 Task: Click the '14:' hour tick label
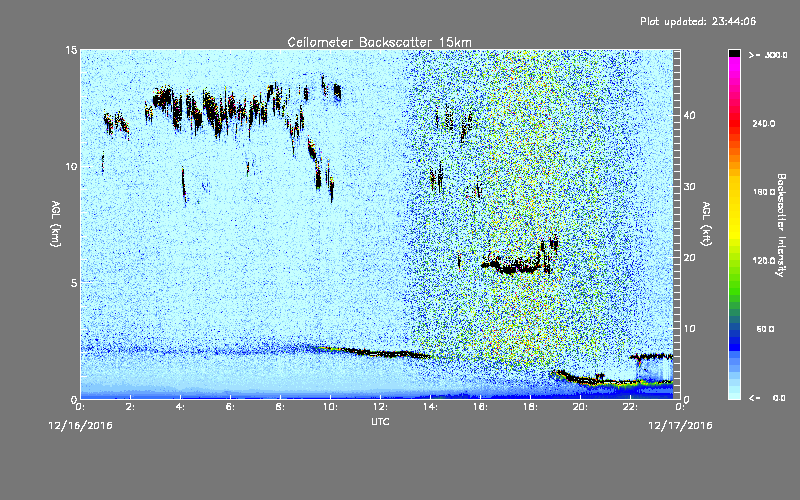tap(430, 407)
